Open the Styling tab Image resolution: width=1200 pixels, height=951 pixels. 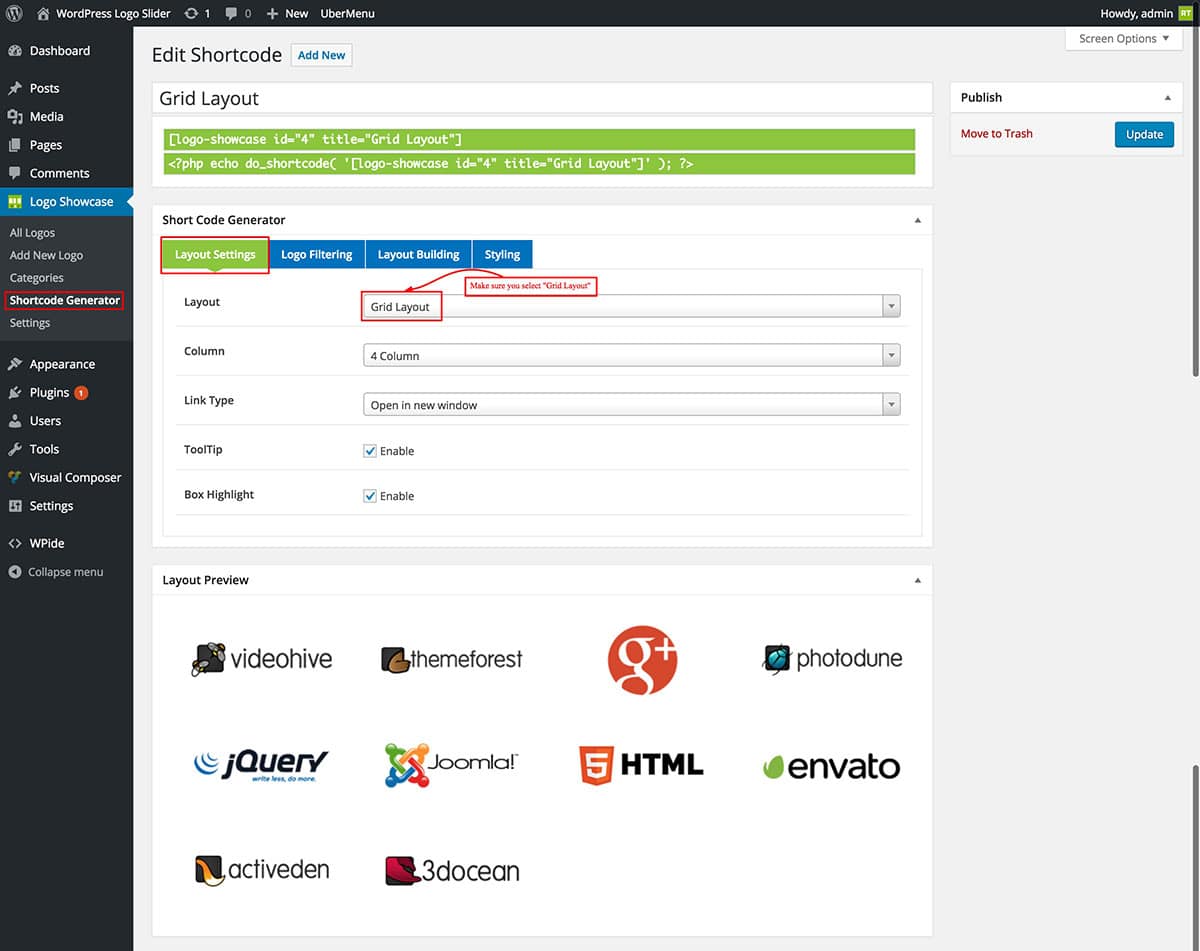tap(502, 254)
